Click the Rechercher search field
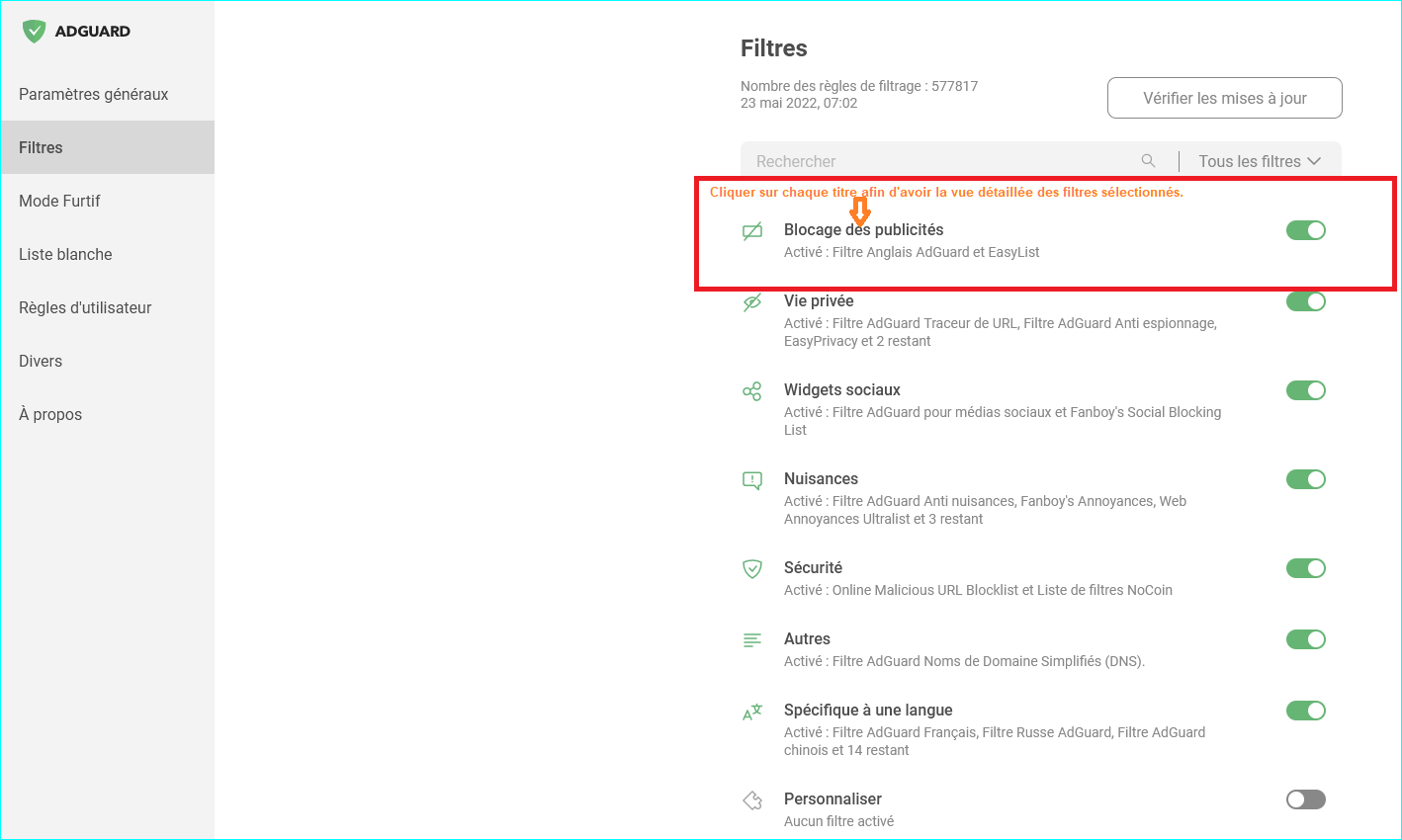1402x840 pixels. point(939,161)
